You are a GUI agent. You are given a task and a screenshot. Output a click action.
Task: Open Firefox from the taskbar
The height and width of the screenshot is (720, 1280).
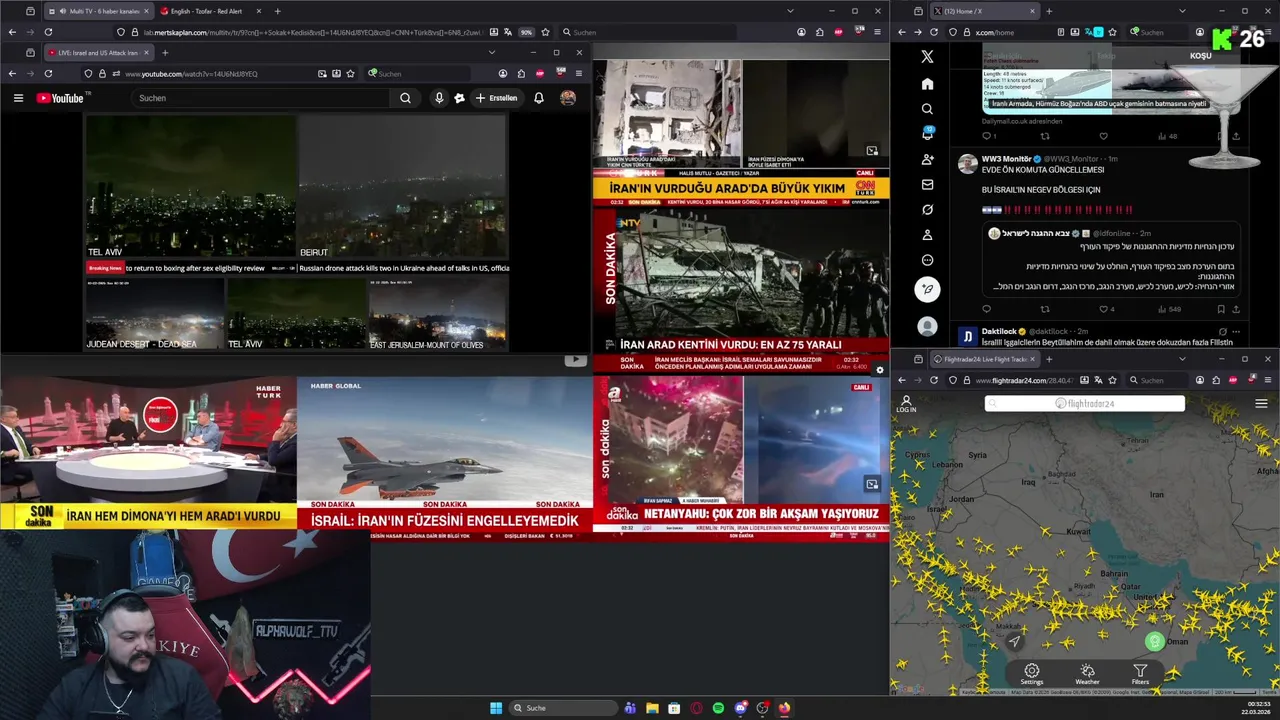pos(784,708)
